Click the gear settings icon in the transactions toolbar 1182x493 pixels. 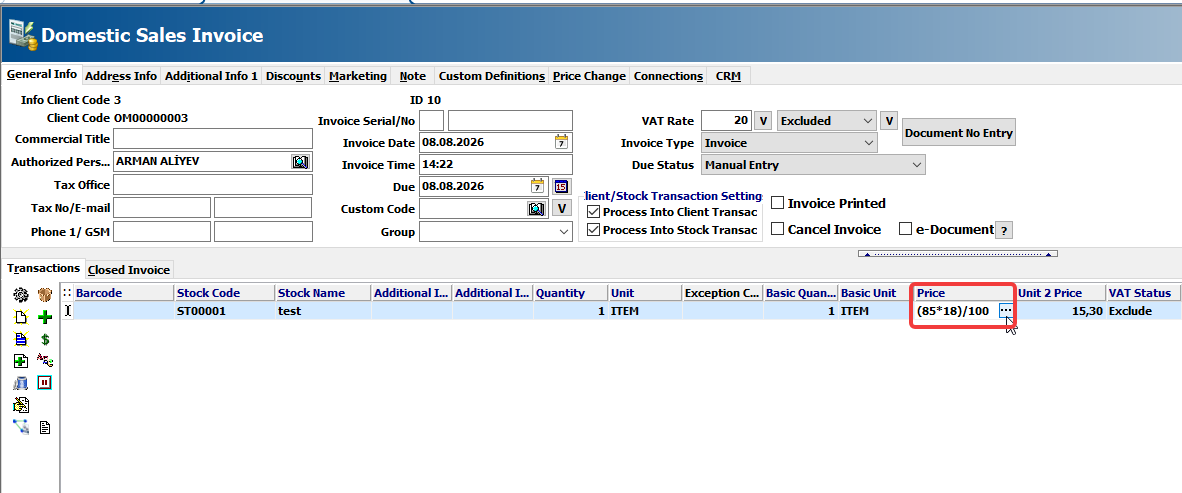point(21,295)
